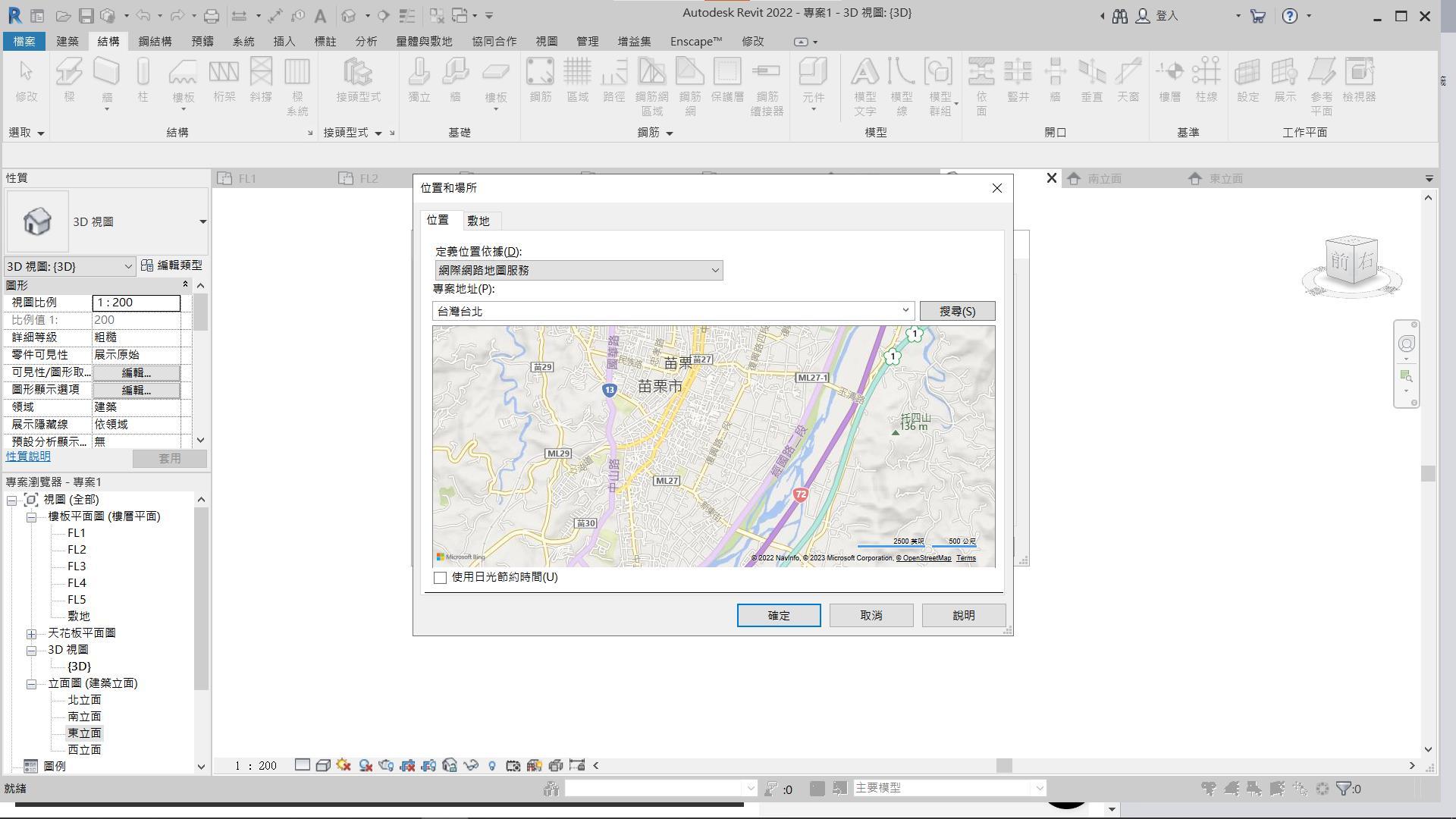Click 編輯 button for 圖形顯示選項
Viewport: 1456px width, 819px height.
point(136,391)
